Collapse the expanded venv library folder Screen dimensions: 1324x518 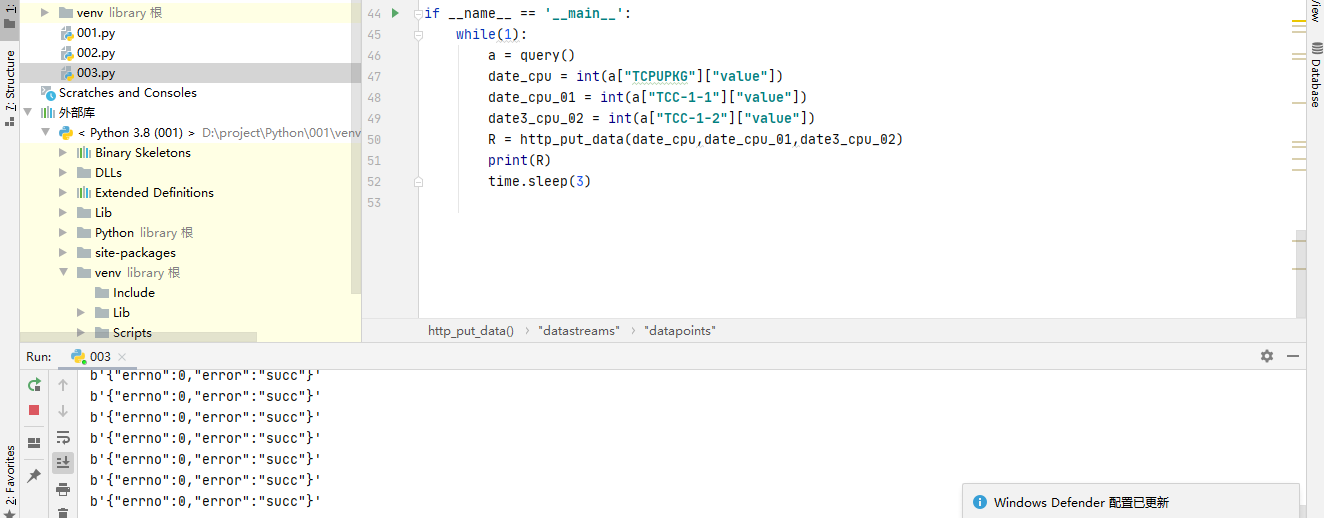pyautogui.click(x=64, y=273)
